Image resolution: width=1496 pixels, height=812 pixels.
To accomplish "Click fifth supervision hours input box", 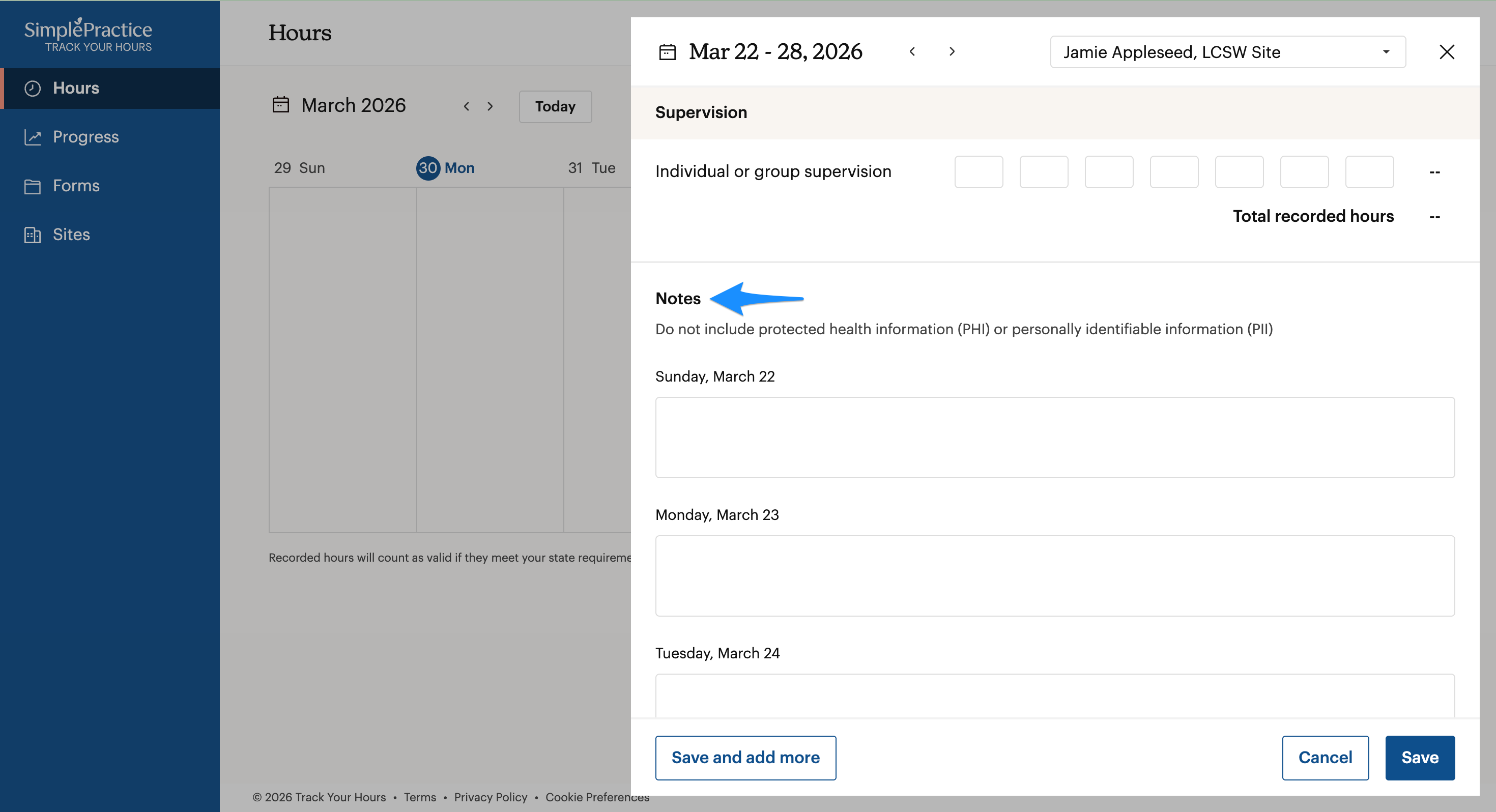I will 1239,172.
